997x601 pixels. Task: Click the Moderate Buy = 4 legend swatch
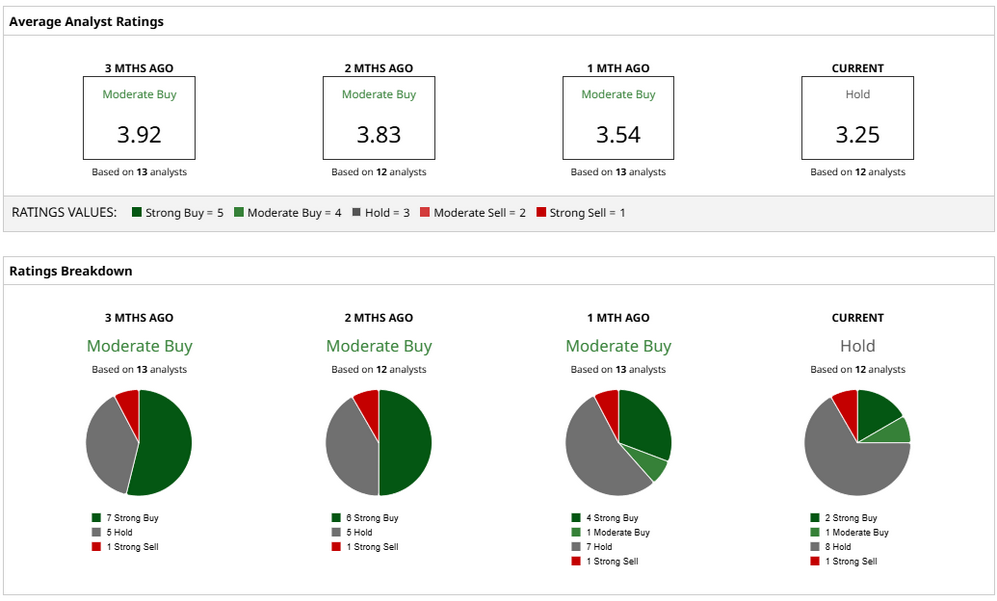[x=239, y=212]
